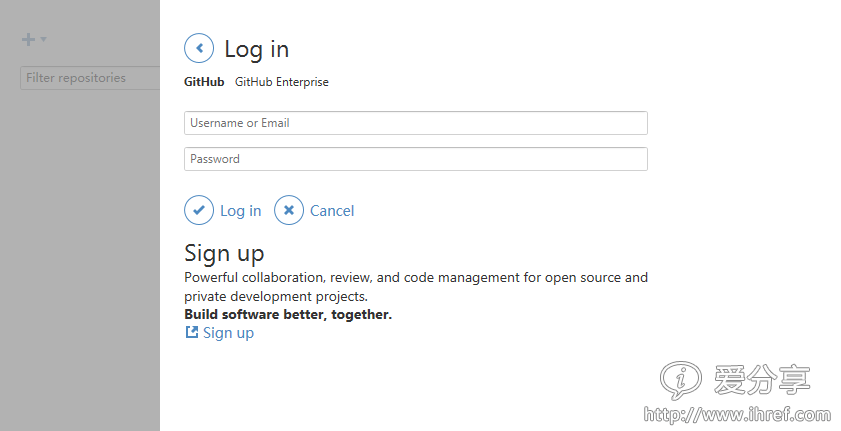Click the Cancel button text
Viewport: 841px width, 431px height.
coord(332,211)
